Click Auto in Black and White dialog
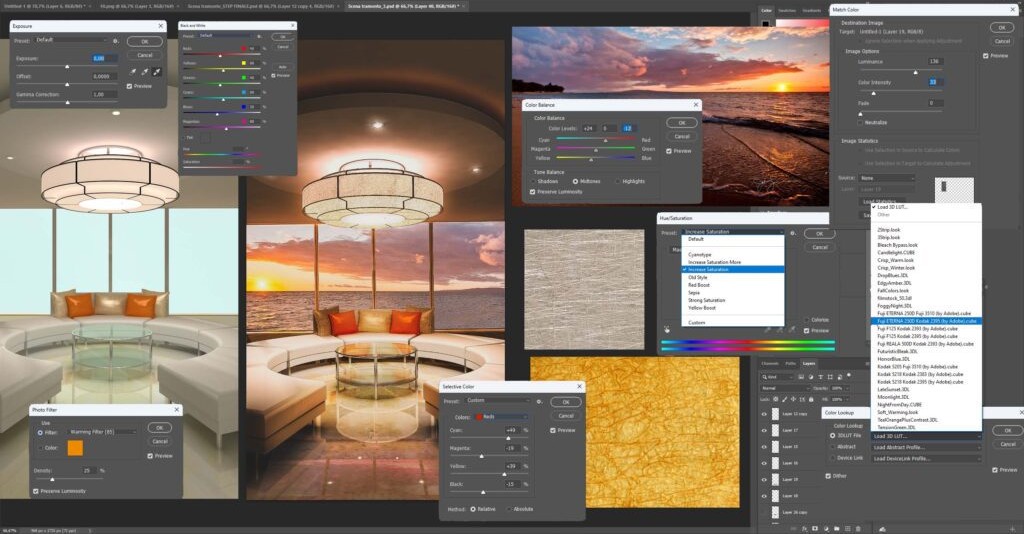This screenshot has height=534, width=1024. [x=283, y=67]
